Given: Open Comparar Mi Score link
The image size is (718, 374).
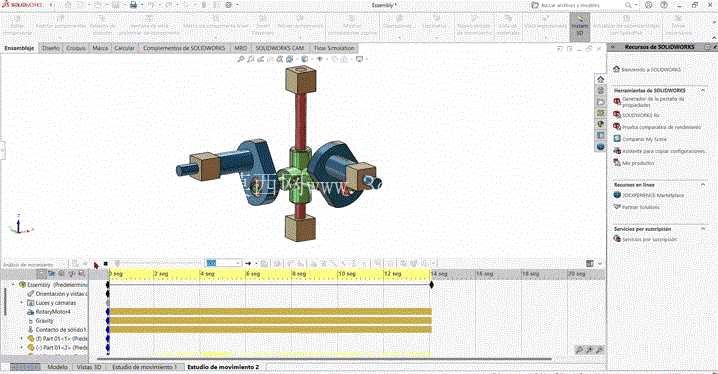Looking at the screenshot, I should coord(644,139).
